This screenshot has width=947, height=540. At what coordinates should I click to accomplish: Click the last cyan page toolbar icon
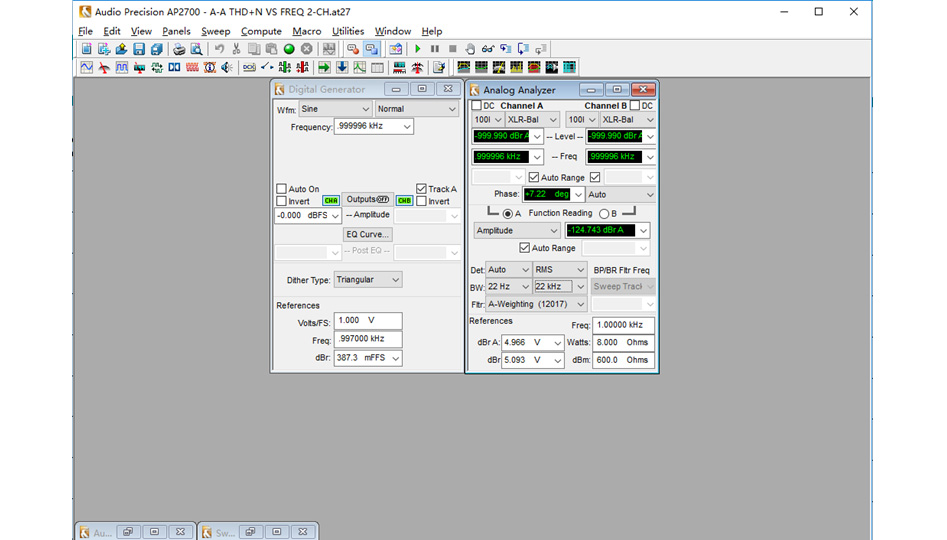click(570, 67)
